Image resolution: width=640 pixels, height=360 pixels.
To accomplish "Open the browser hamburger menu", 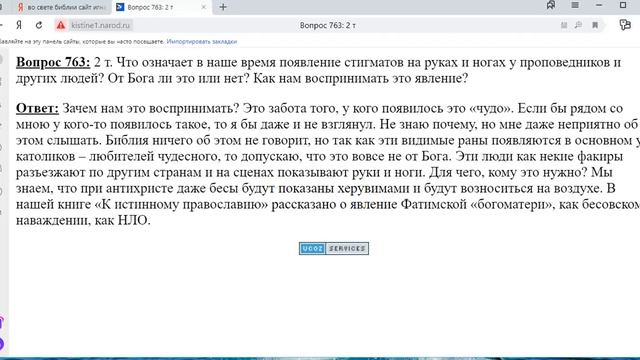I will [575, 5].
